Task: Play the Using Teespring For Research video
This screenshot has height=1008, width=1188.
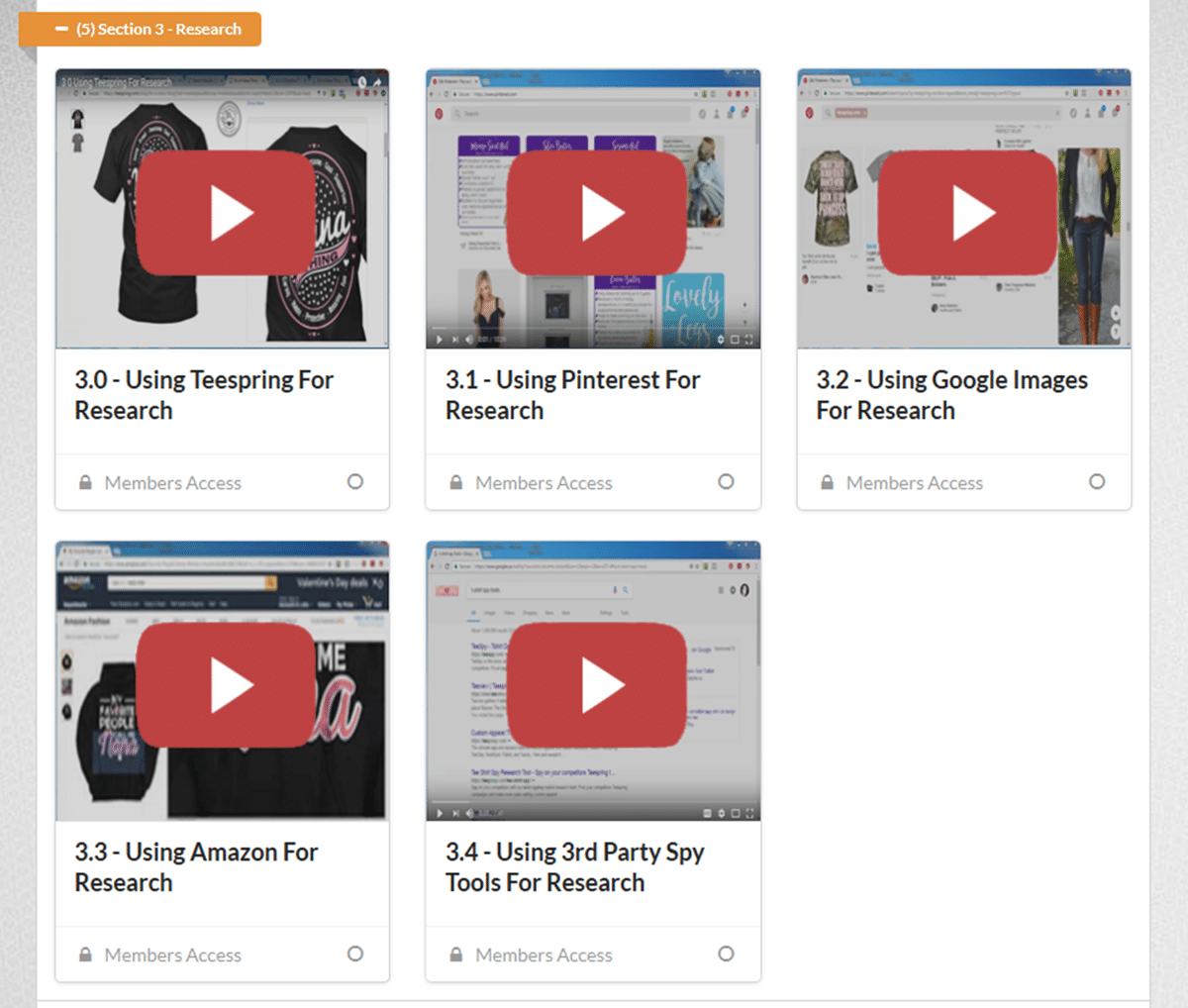Action: tap(225, 213)
